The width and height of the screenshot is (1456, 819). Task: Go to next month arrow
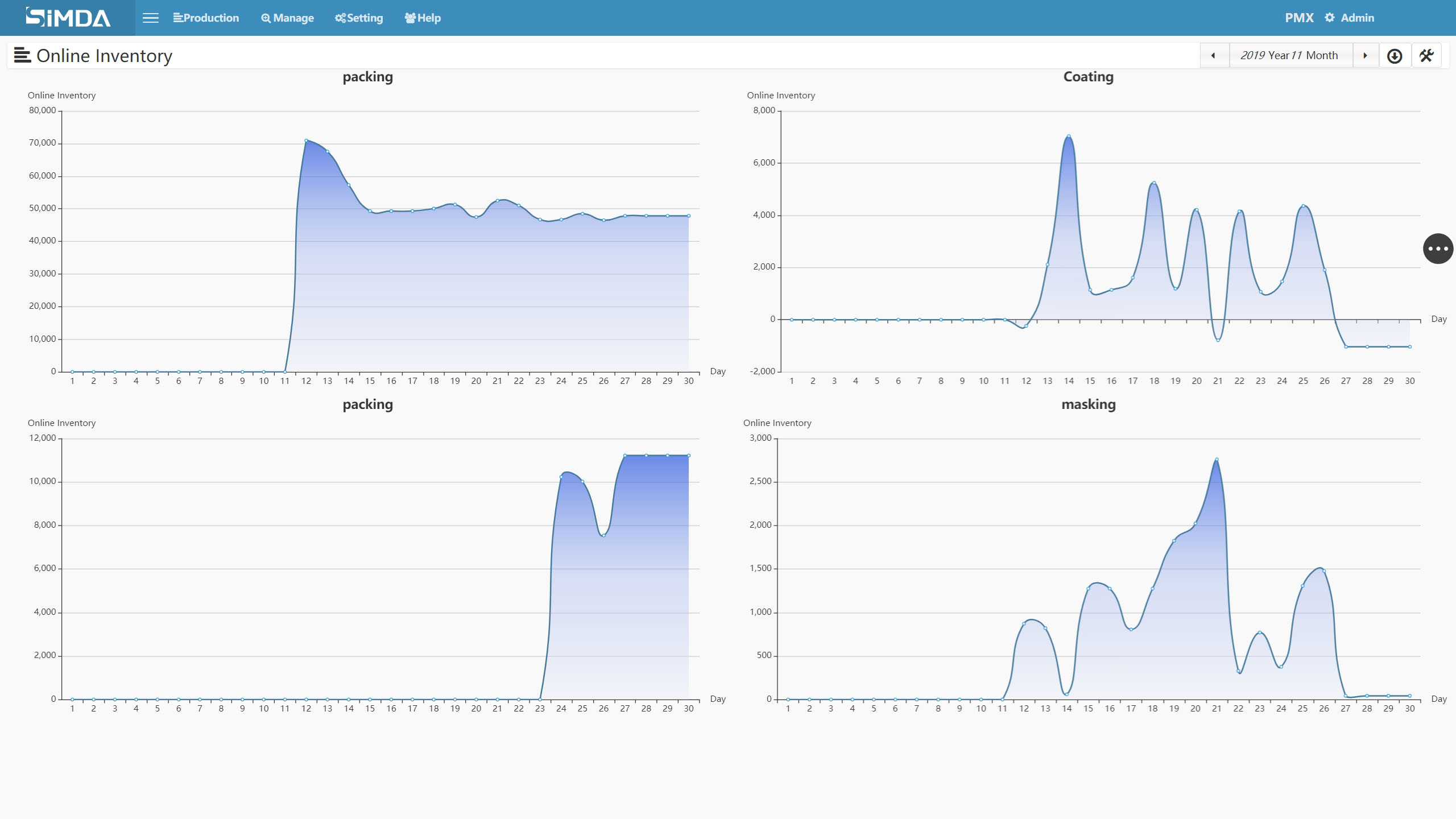1365,56
